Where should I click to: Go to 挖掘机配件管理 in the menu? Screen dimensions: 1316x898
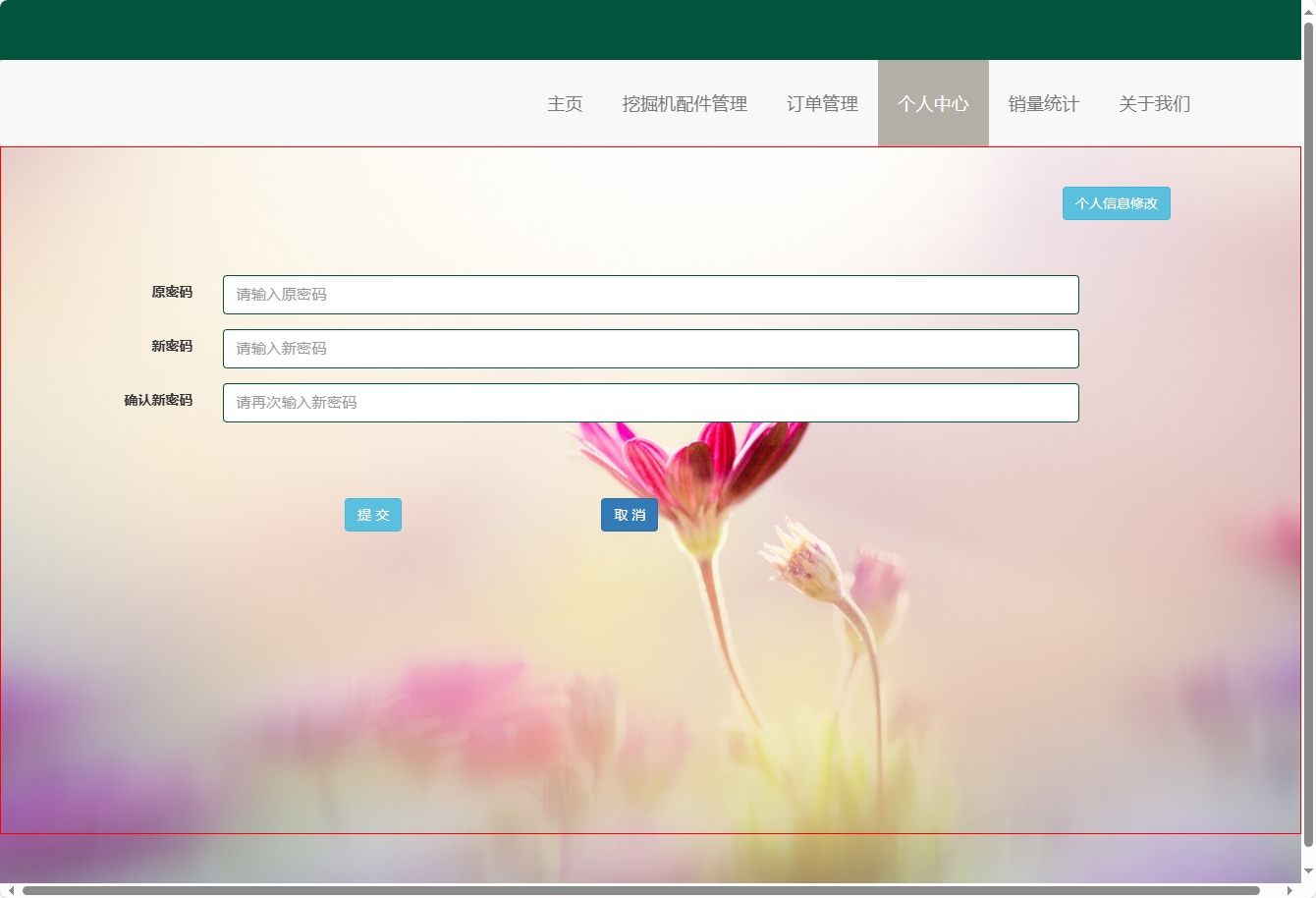pyautogui.click(x=685, y=103)
